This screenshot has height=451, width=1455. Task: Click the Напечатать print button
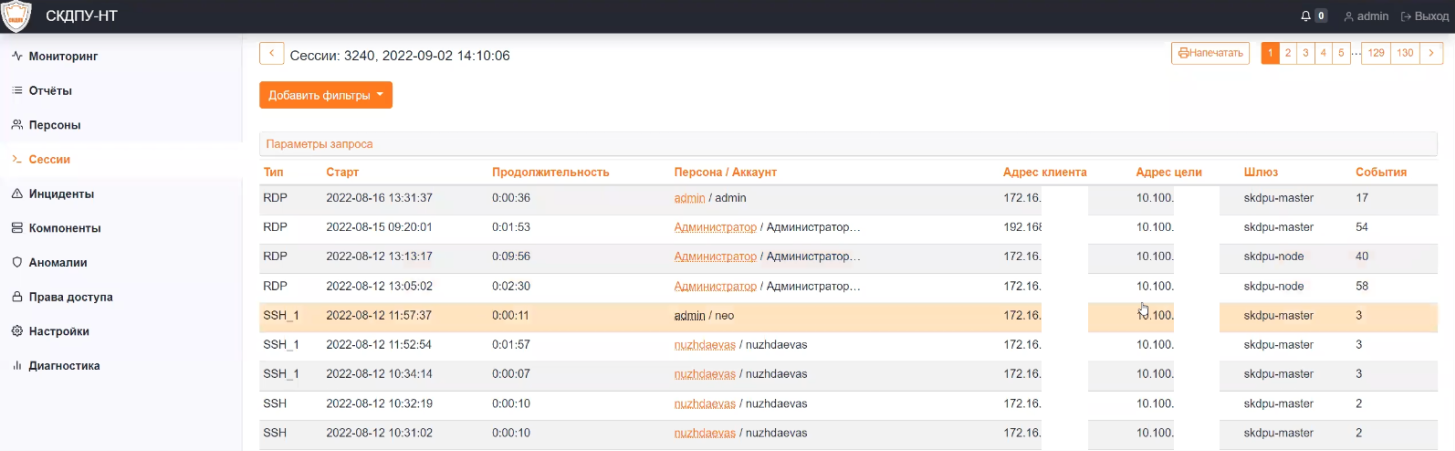pyautogui.click(x=1210, y=53)
